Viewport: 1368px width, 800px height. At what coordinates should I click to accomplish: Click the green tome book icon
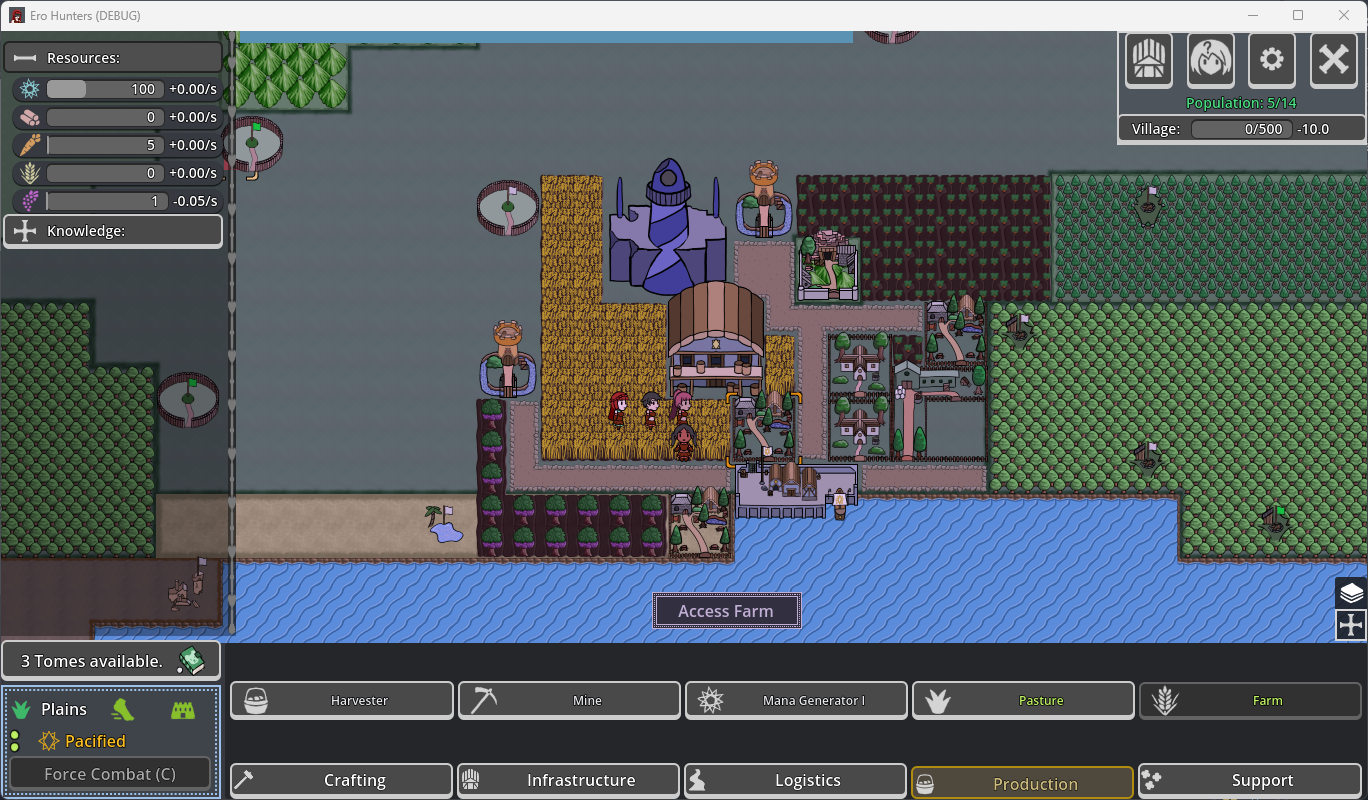191,660
